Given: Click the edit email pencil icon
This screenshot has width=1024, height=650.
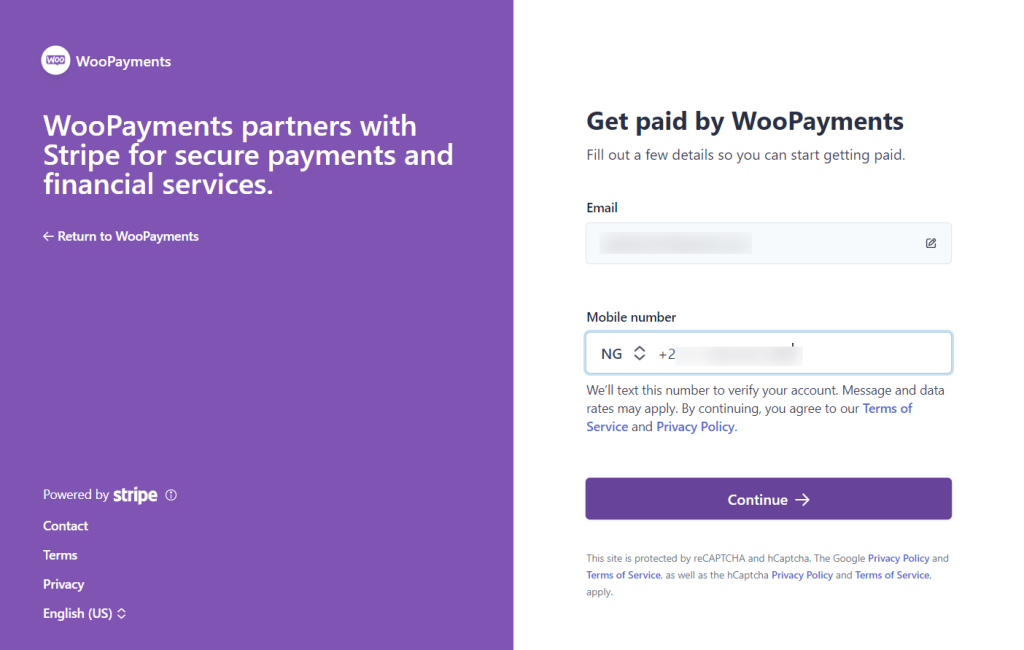Looking at the screenshot, I should point(931,243).
